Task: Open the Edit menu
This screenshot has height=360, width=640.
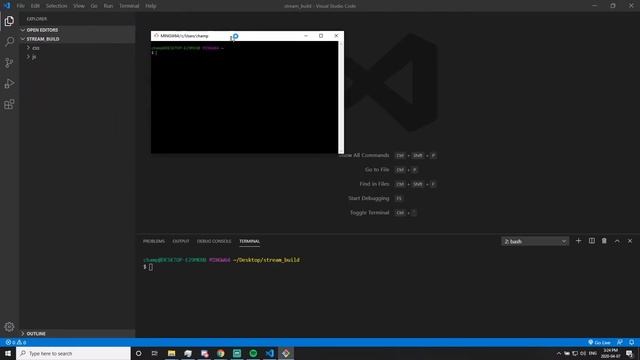Action: pos(35,6)
